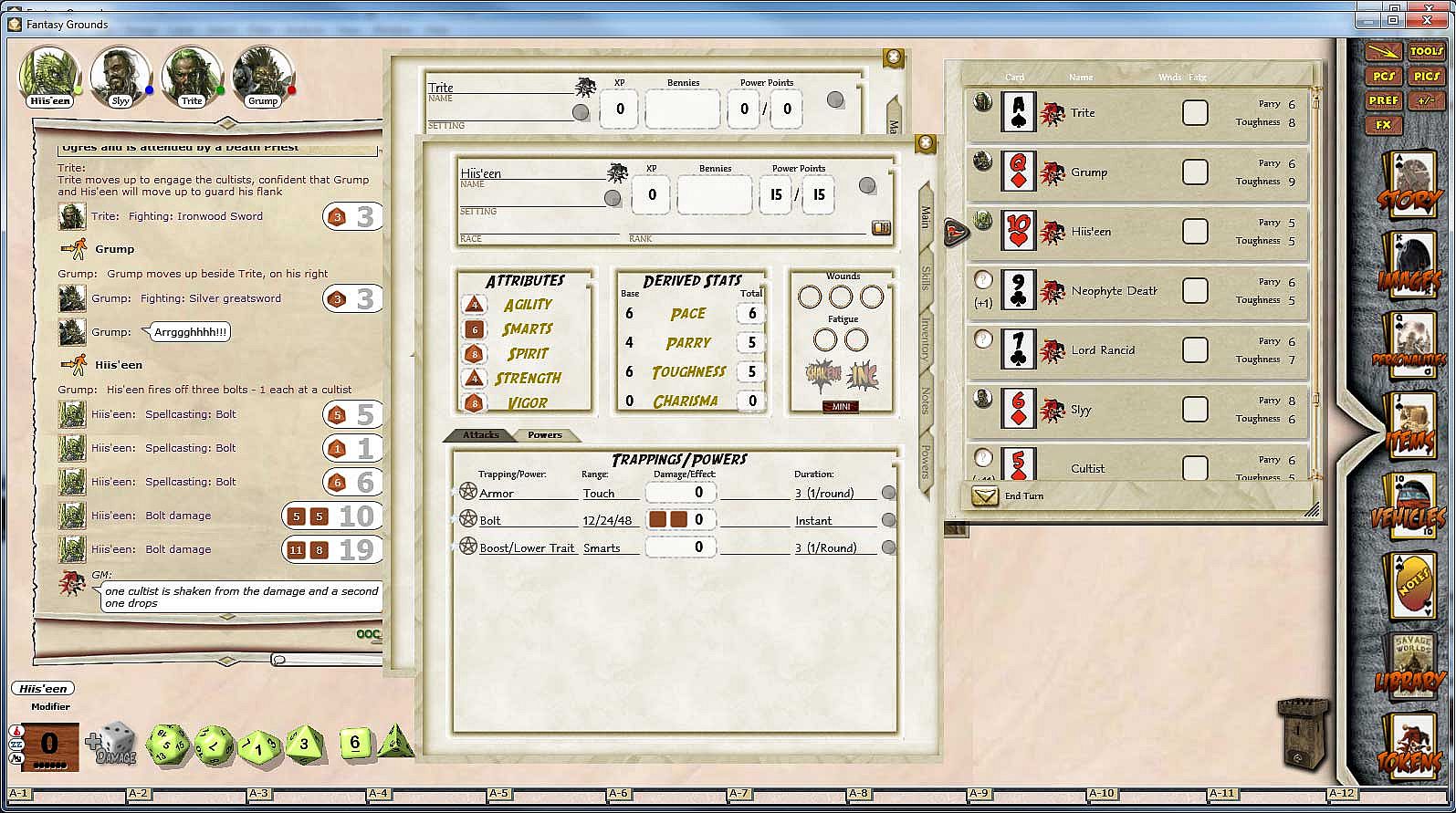The height and width of the screenshot is (813, 1456).
Task: Click the Armor power star icon
Action: click(x=467, y=492)
